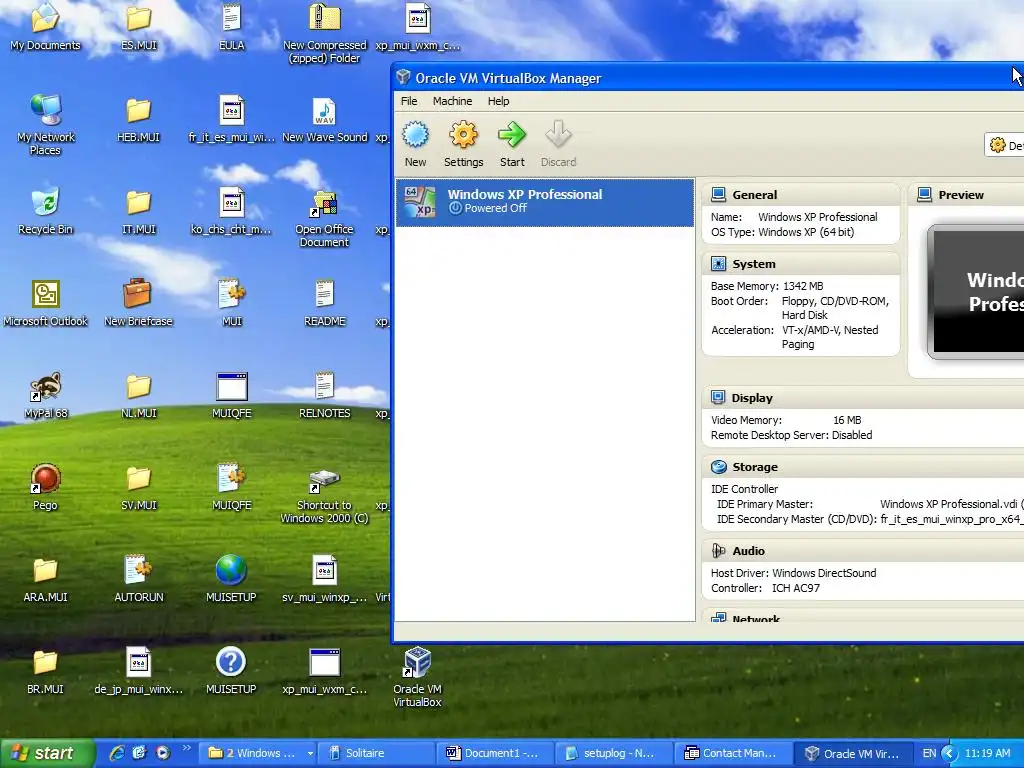Click the taskbar clock showing 11:19 AM
This screenshot has height=768, width=1024.
pos(987,753)
